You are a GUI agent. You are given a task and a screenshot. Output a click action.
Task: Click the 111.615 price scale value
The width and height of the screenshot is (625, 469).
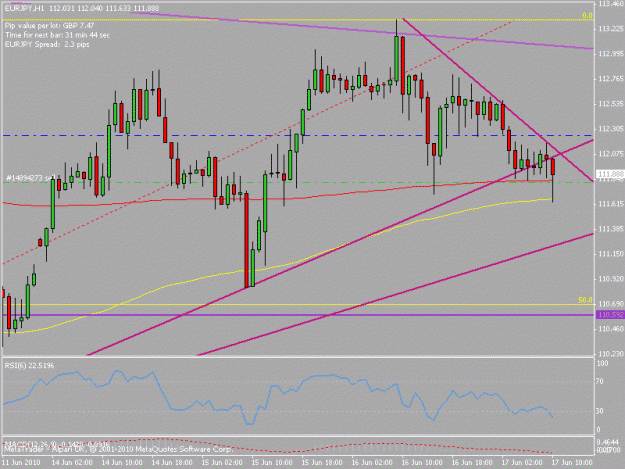click(x=610, y=204)
